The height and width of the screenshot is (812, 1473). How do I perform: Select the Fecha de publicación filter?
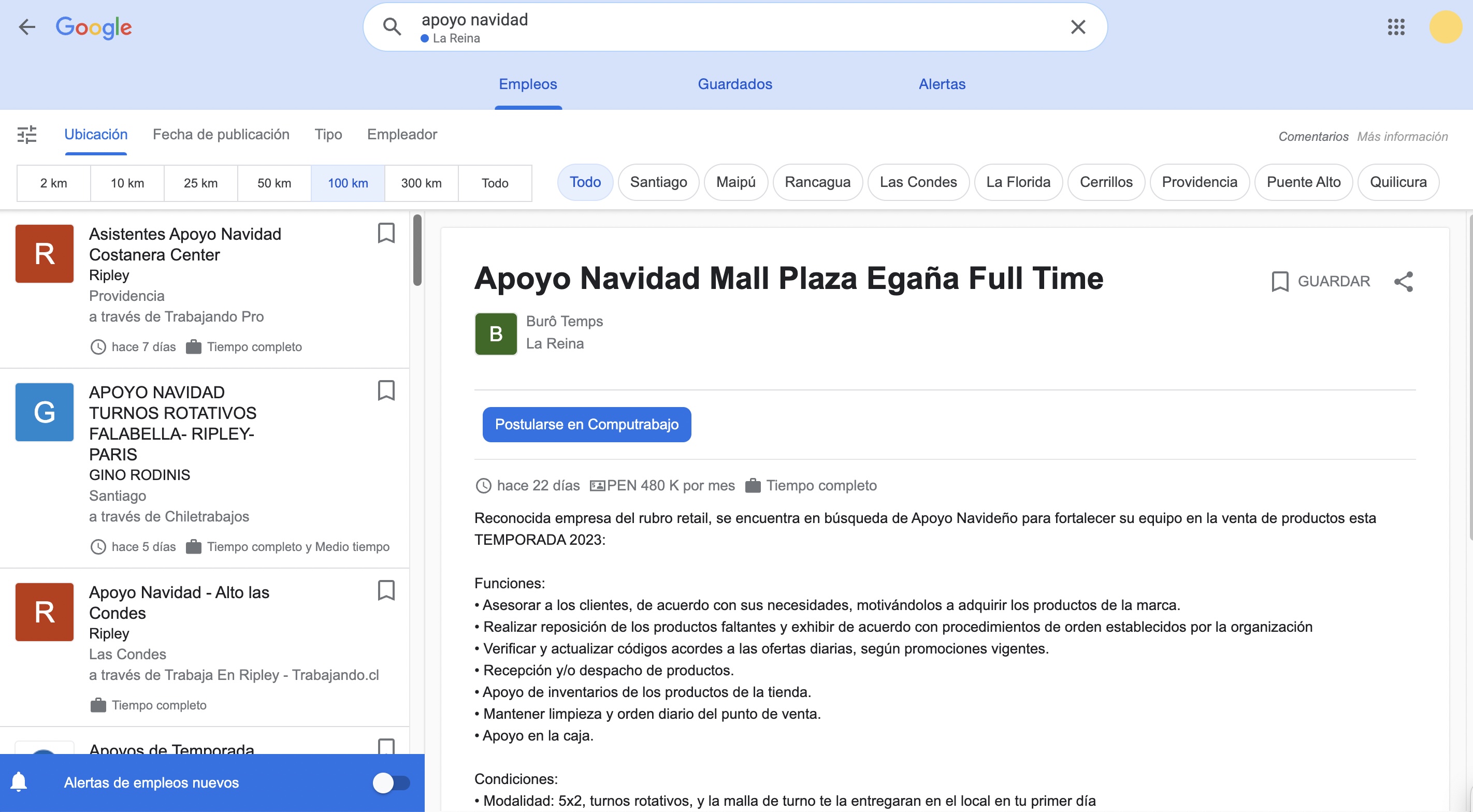[221, 134]
